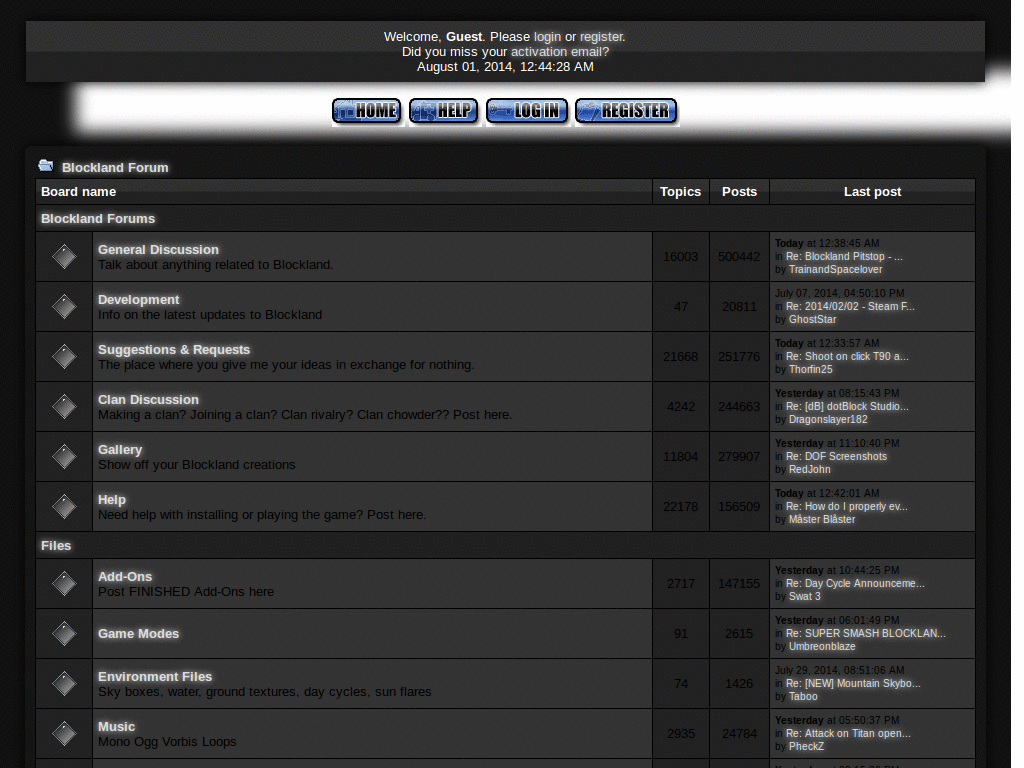View profile of GhostStar

[812, 319]
